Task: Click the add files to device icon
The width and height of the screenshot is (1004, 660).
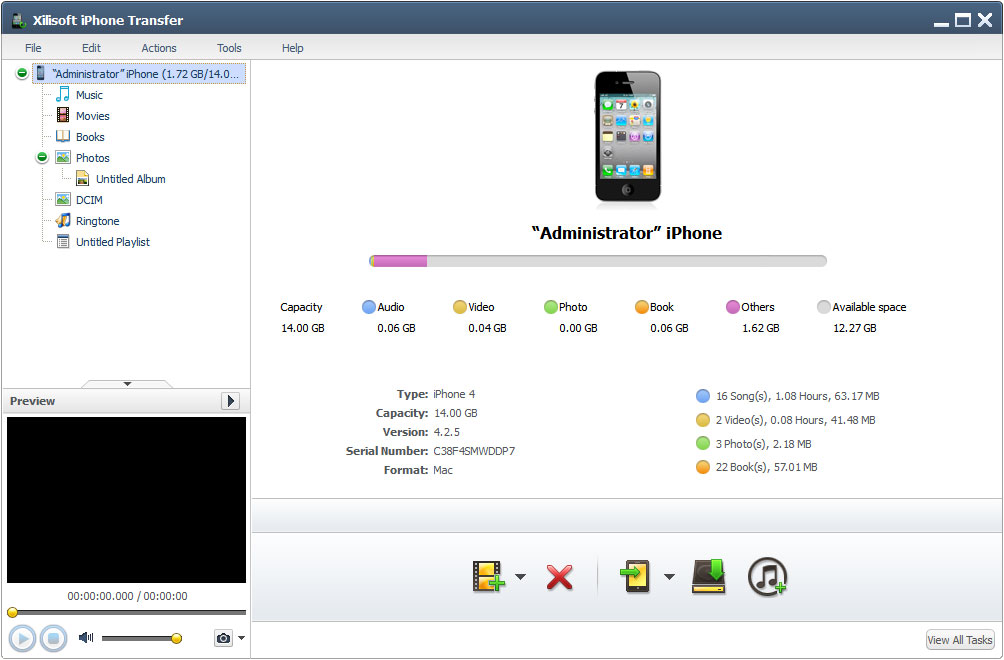Action: coord(489,576)
